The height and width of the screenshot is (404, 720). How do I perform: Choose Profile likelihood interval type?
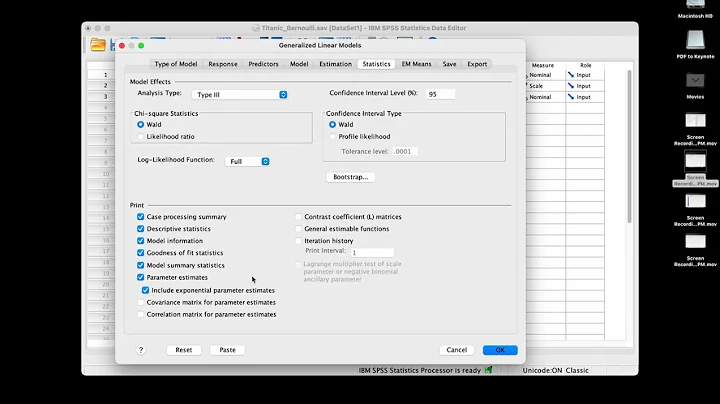332,136
